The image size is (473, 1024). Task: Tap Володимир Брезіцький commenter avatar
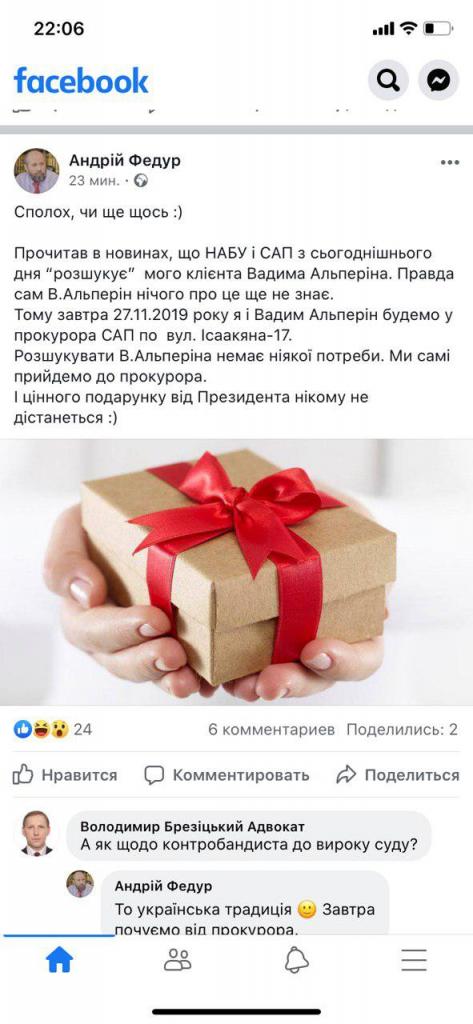point(37,833)
